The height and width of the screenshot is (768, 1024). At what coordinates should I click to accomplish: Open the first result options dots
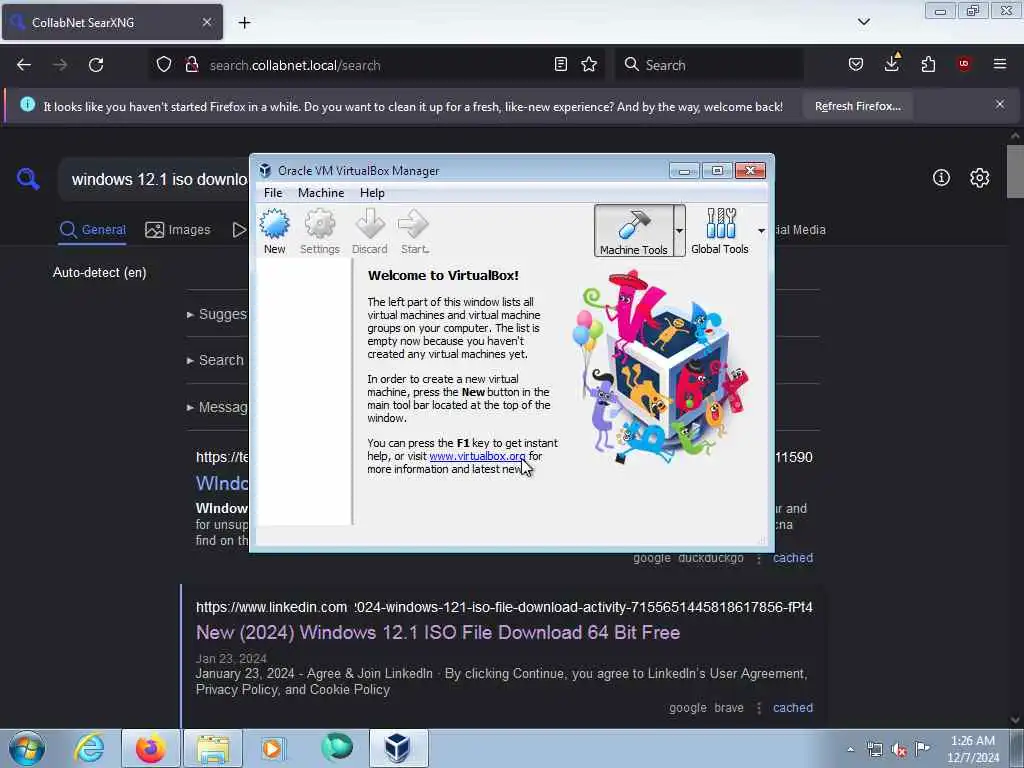(759, 558)
